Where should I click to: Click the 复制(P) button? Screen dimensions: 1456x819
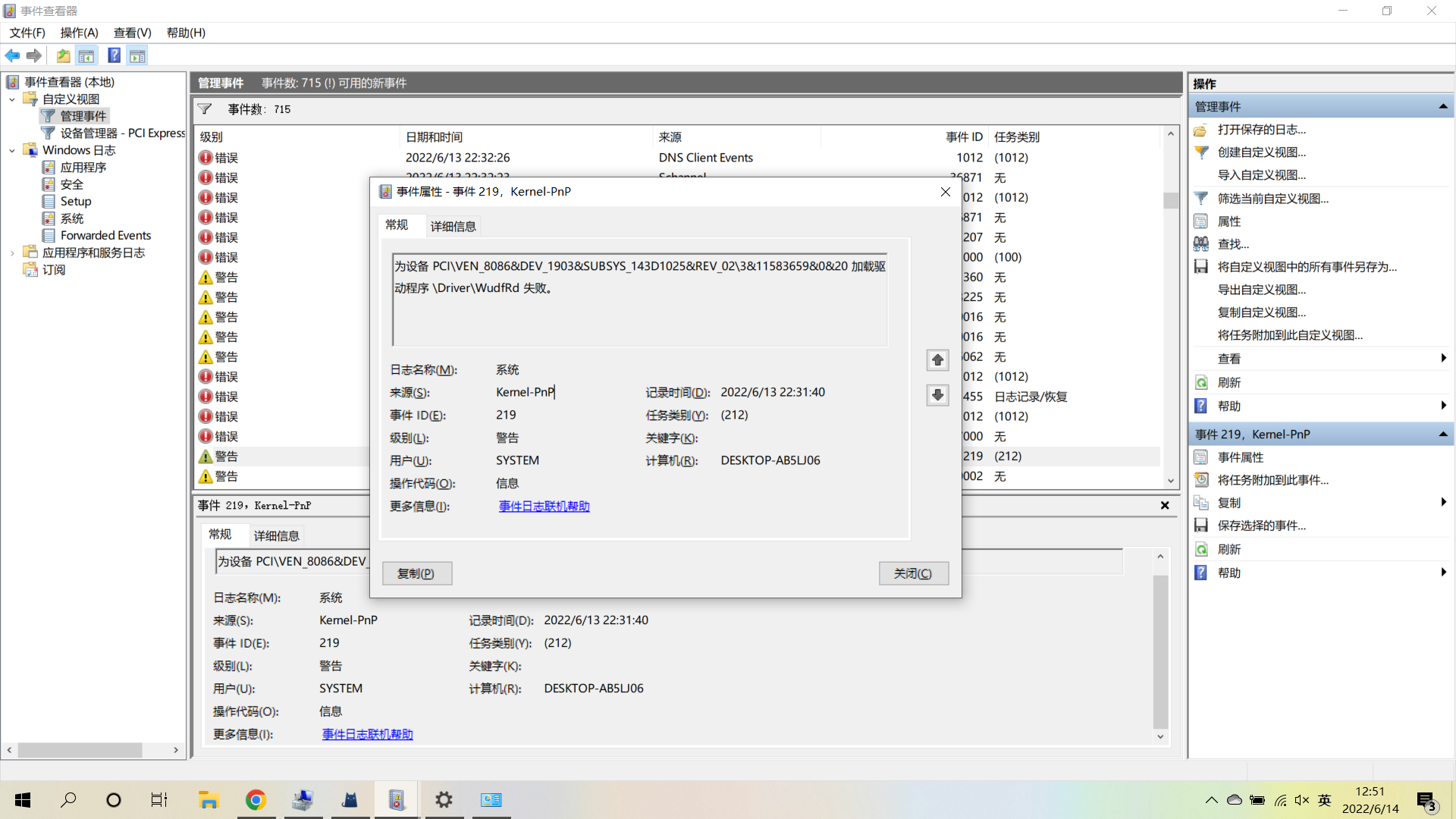416,573
